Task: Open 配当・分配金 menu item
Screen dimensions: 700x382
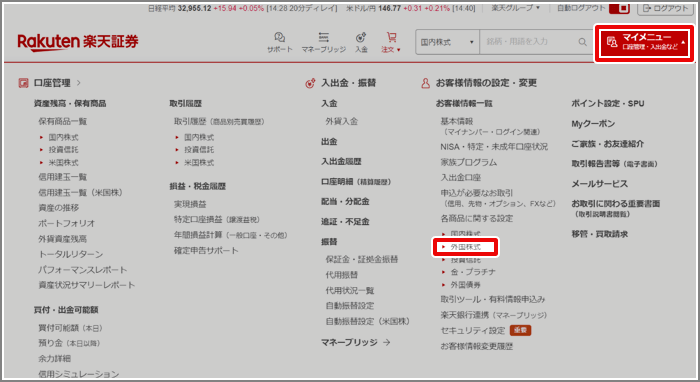Action: click(345, 202)
